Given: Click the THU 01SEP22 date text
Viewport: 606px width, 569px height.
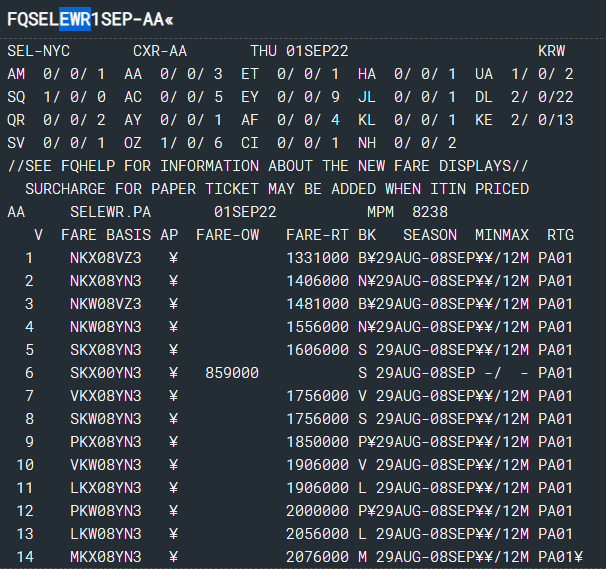Looking at the screenshot, I should tap(300, 51).
